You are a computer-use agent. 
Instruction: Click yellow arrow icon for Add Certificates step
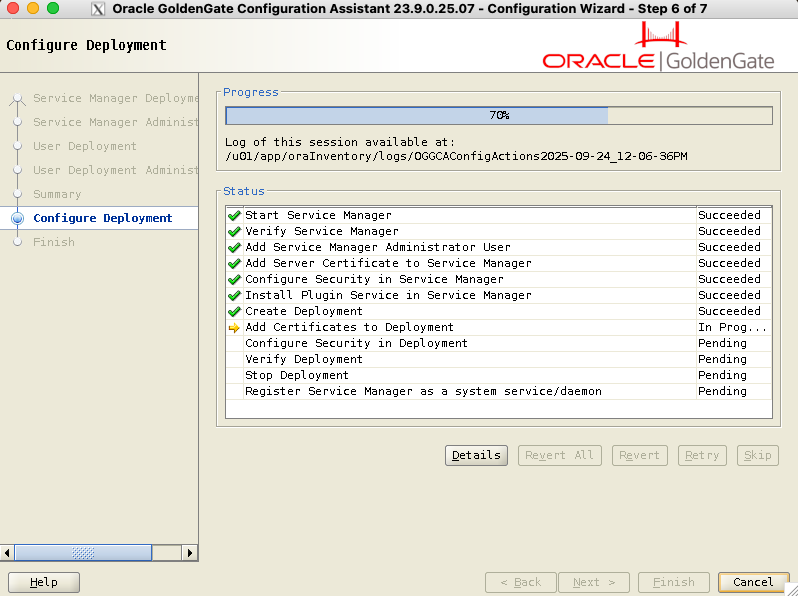click(x=234, y=327)
